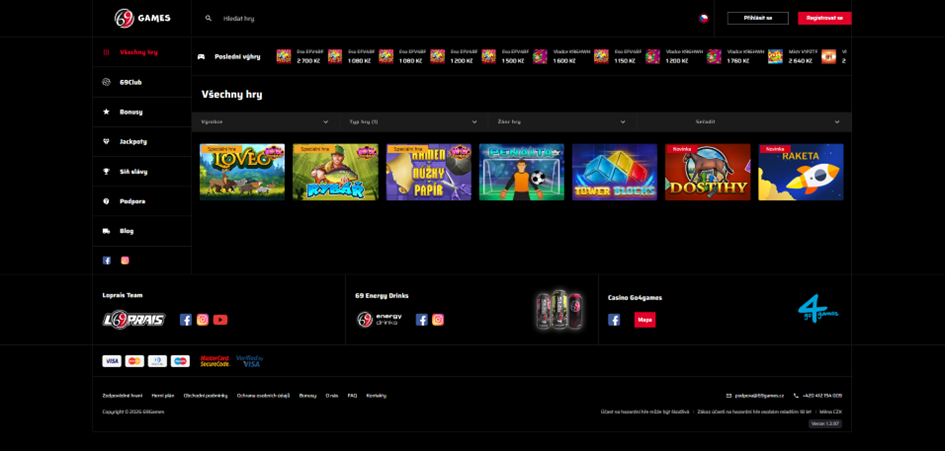
Task: Open the FAQ footer link
Action: [x=352, y=396]
